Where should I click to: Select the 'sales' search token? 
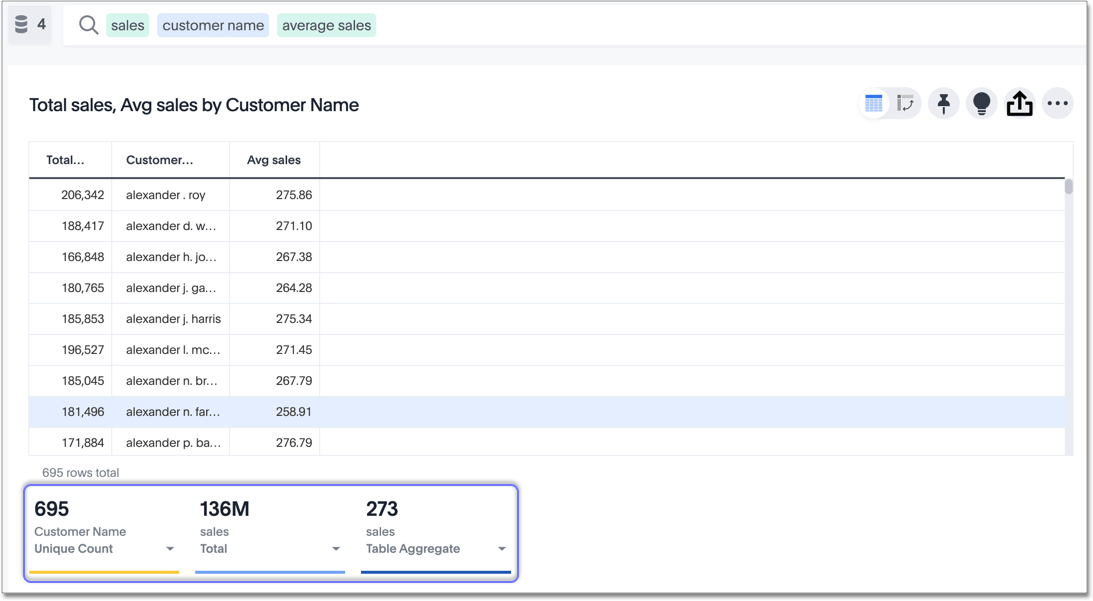127,25
